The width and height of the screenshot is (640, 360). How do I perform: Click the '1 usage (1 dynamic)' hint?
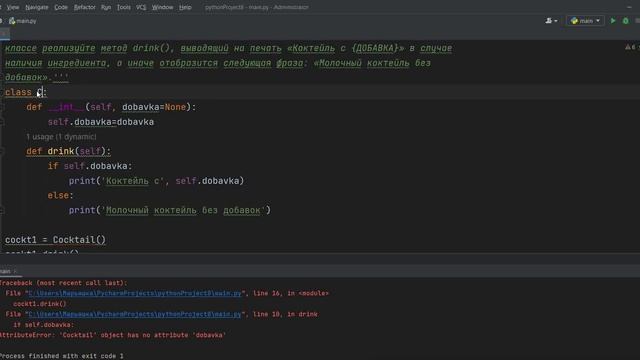[x=61, y=137]
